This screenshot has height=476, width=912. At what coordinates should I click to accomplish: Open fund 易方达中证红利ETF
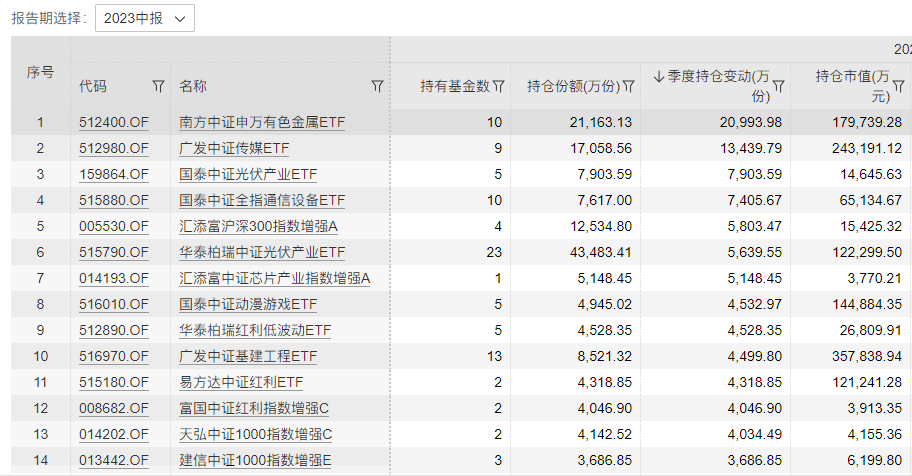click(241, 382)
